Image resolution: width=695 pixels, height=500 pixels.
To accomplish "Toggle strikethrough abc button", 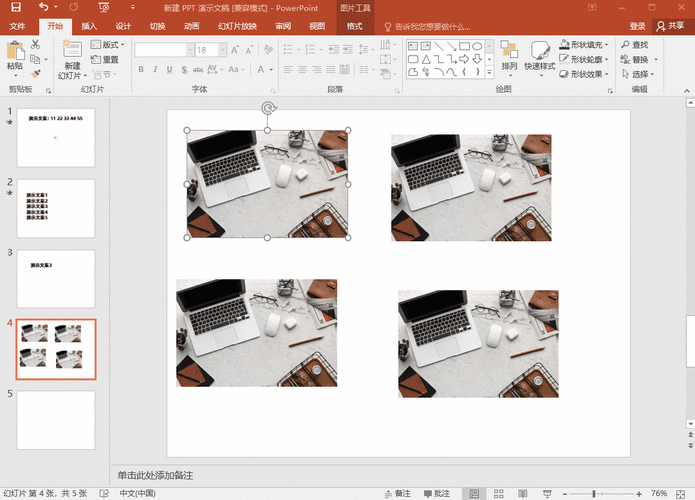I will click(198, 70).
